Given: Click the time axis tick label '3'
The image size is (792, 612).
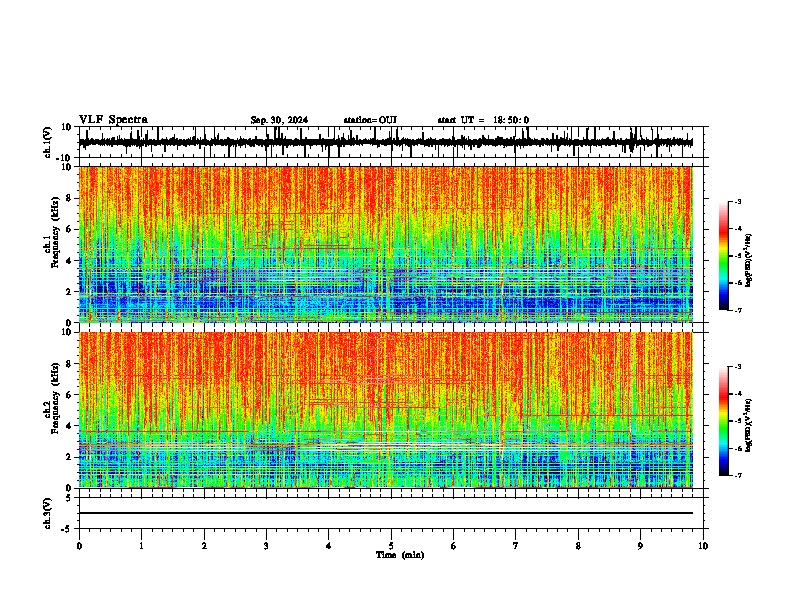Looking at the screenshot, I should (266, 546).
